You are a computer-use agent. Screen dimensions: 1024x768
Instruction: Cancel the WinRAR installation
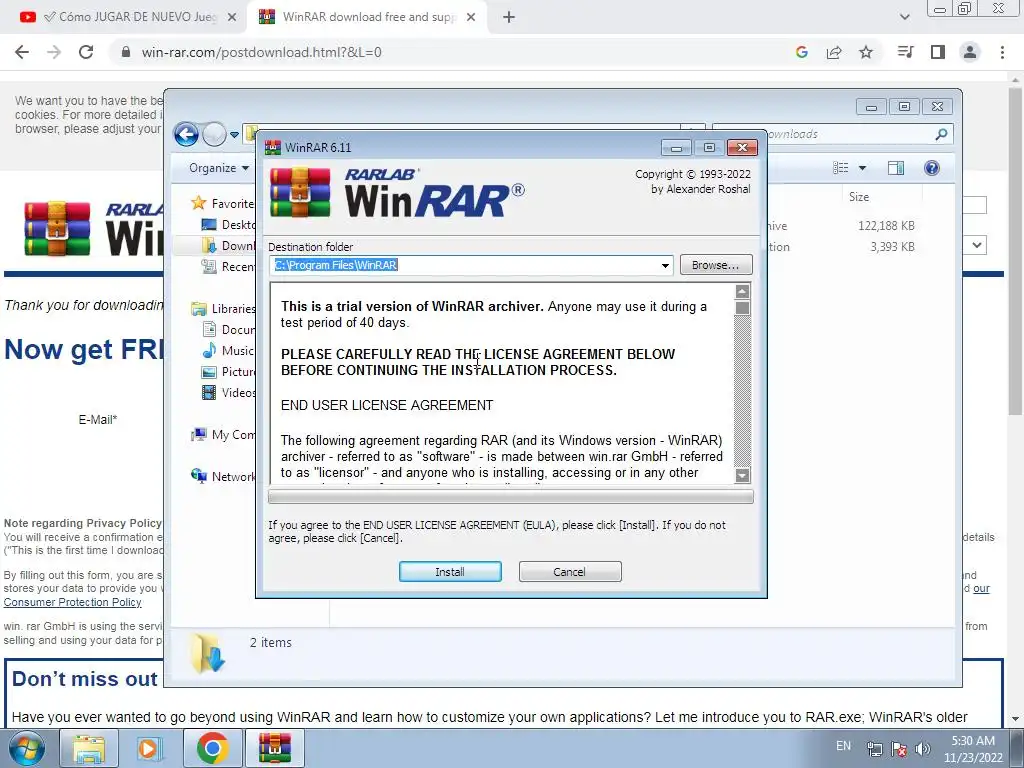(569, 571)
